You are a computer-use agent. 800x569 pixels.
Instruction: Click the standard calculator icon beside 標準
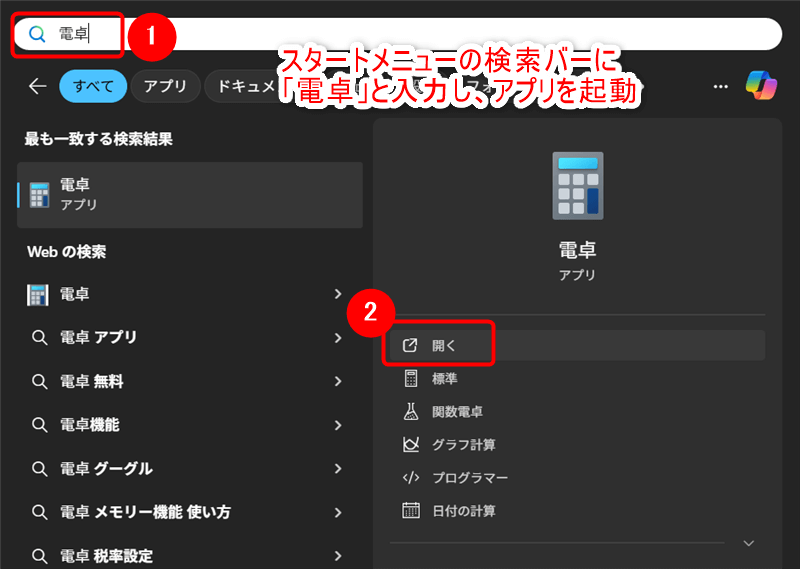411,379
